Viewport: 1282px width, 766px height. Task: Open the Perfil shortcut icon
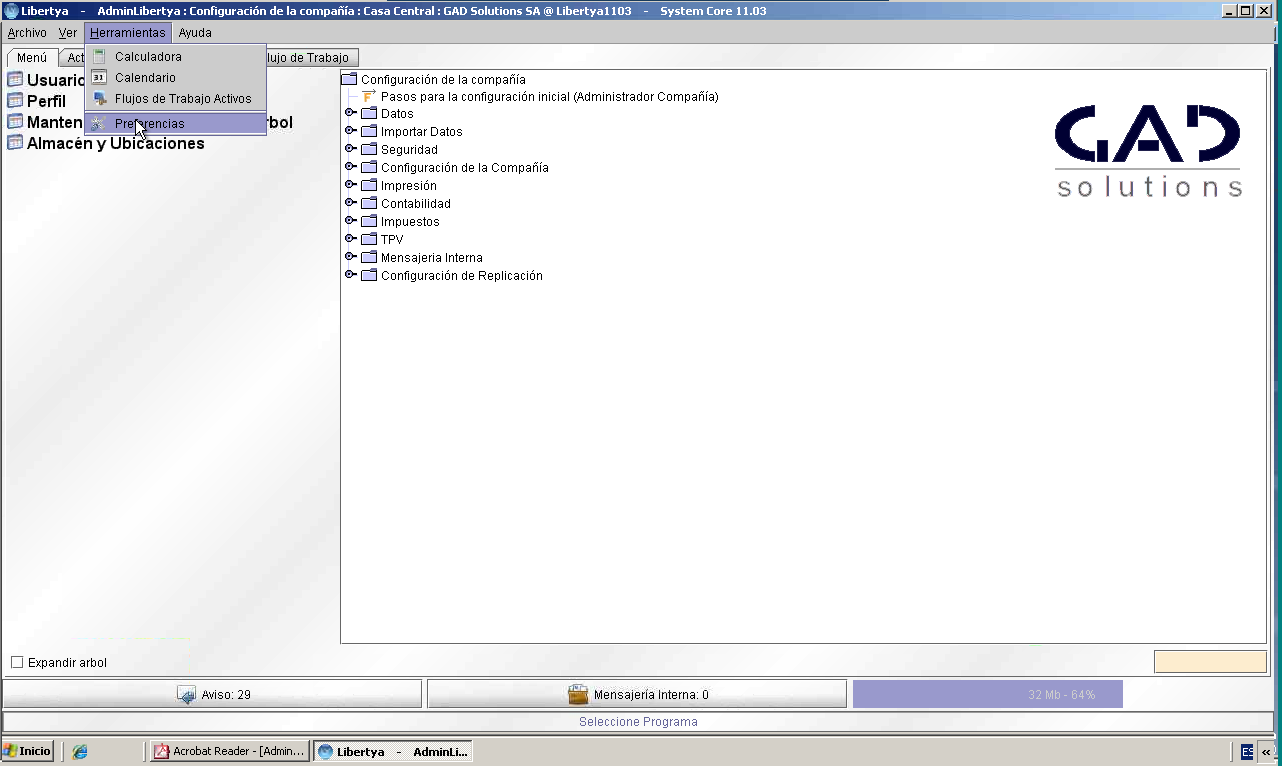[x=15, y=101]
